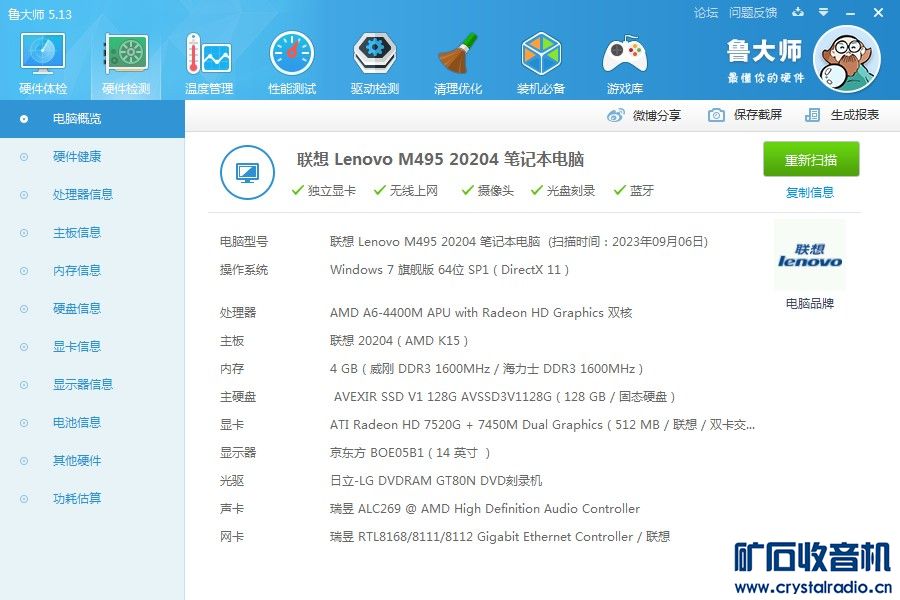Click the 瑞昱 ALC269 sound card value
Image resolution: width=900 pixels, height=600 pixels.
coord(484,509)
